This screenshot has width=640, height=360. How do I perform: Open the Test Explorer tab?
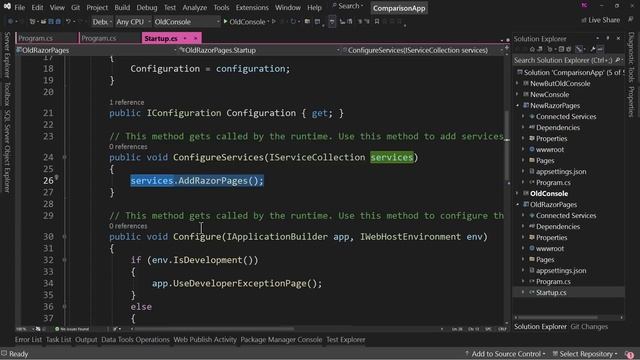[x=345, y=340]
